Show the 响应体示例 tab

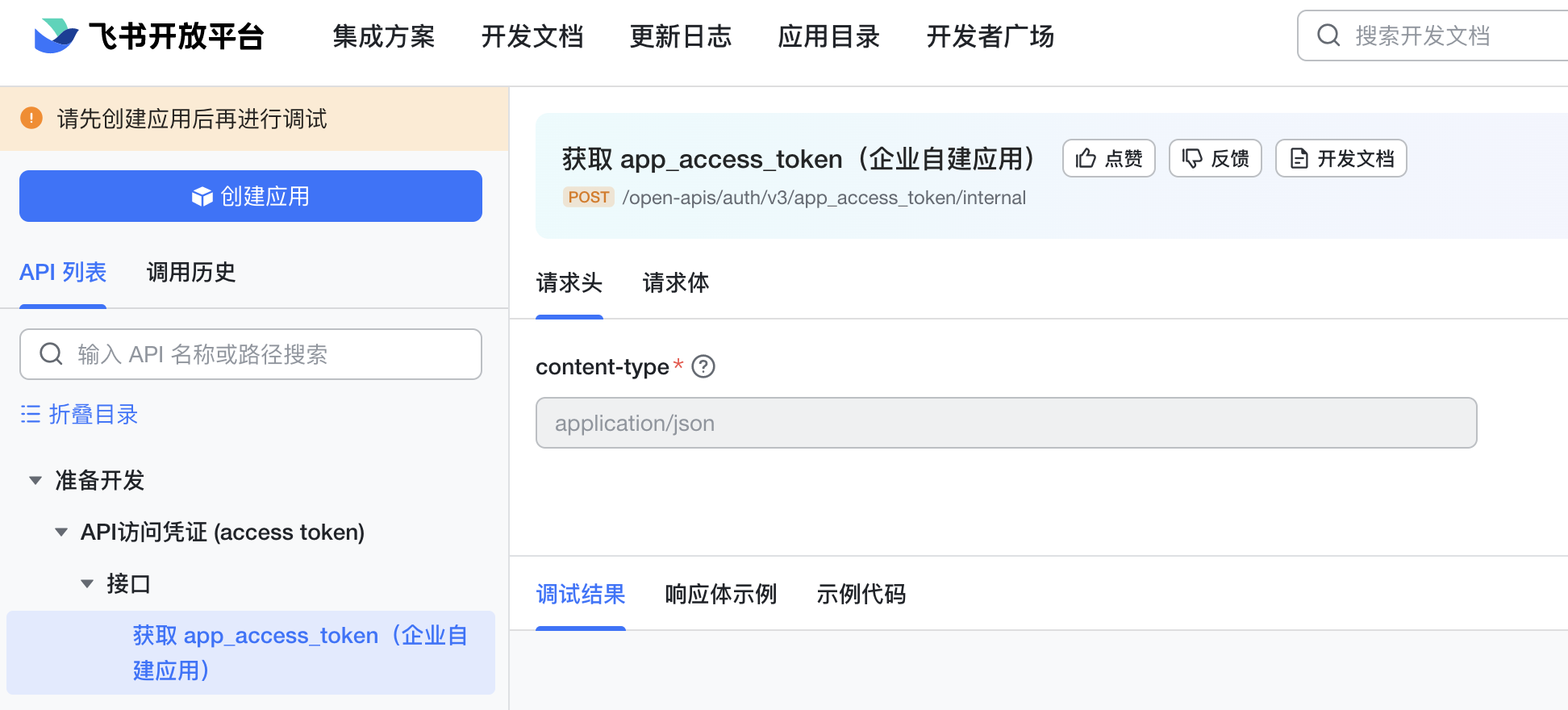(x=721, y=595)
